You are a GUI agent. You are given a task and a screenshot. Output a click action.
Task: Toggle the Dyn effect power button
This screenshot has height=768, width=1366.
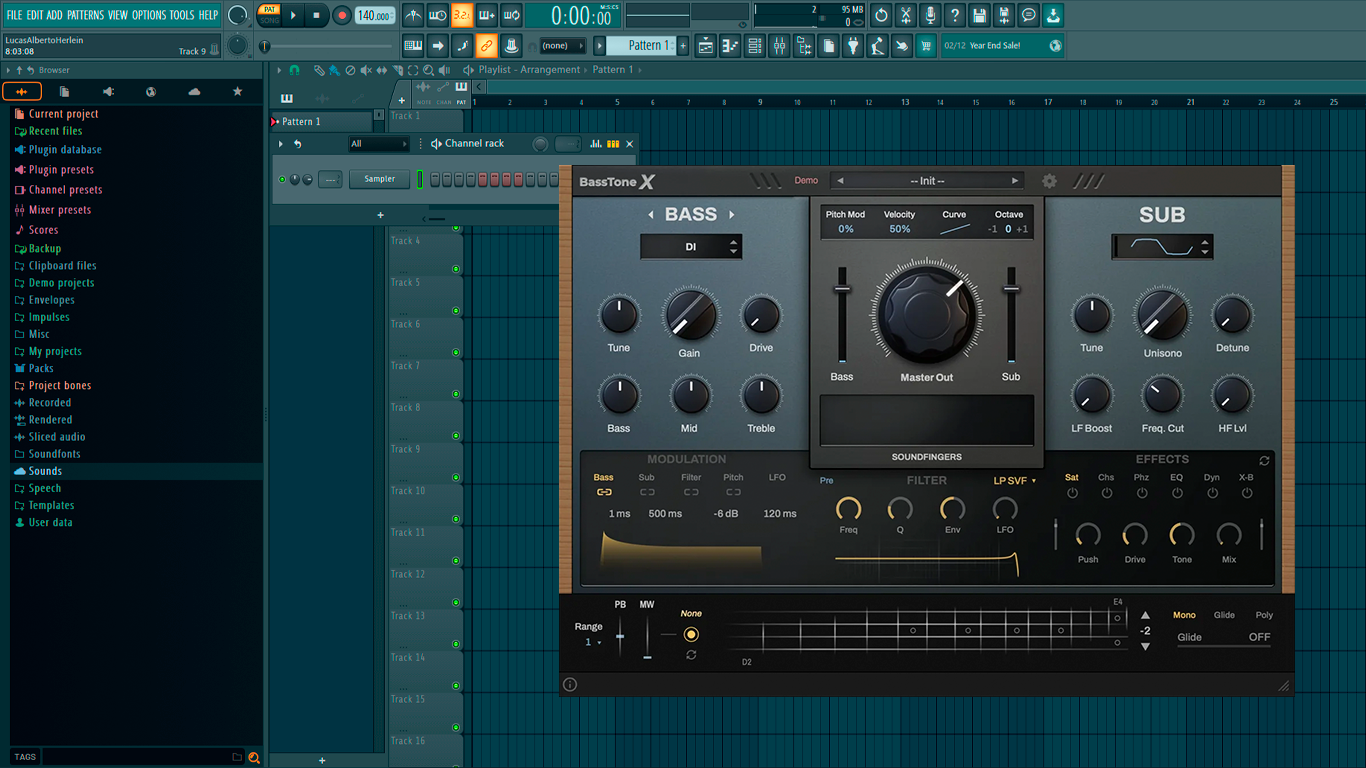1212,493
